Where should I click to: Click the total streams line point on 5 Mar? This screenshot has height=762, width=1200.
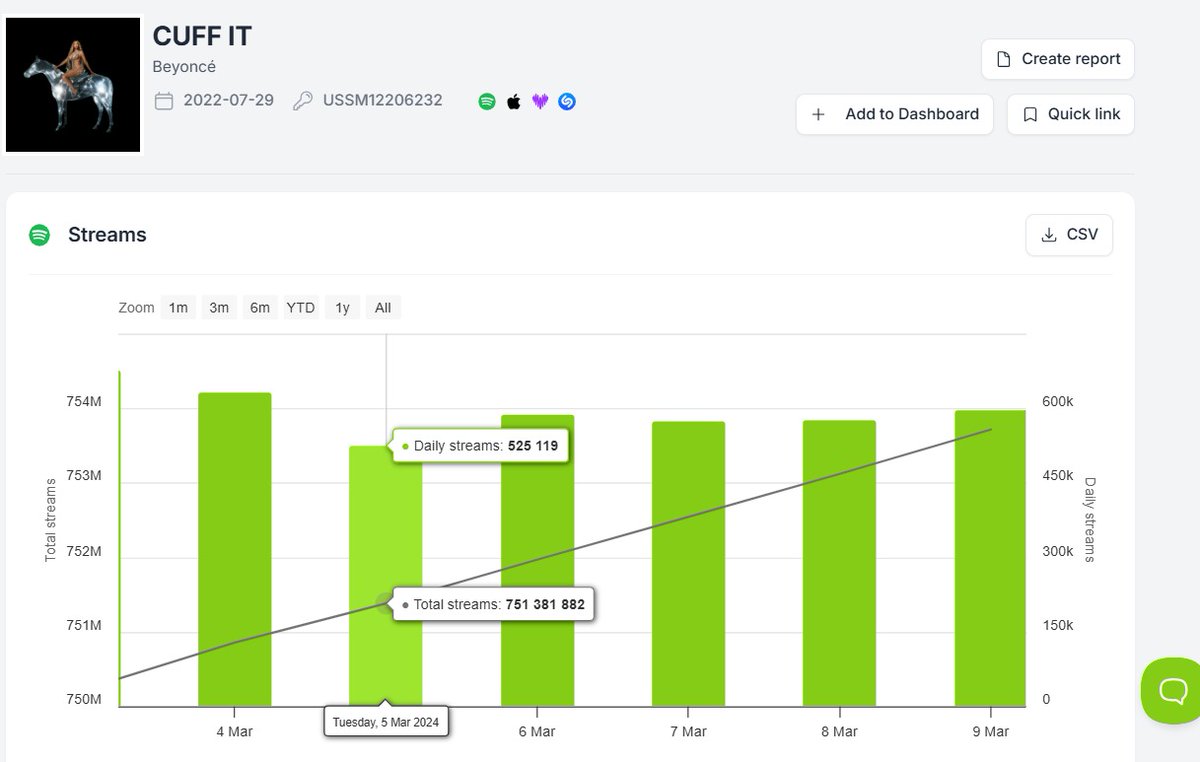(386, 603)
